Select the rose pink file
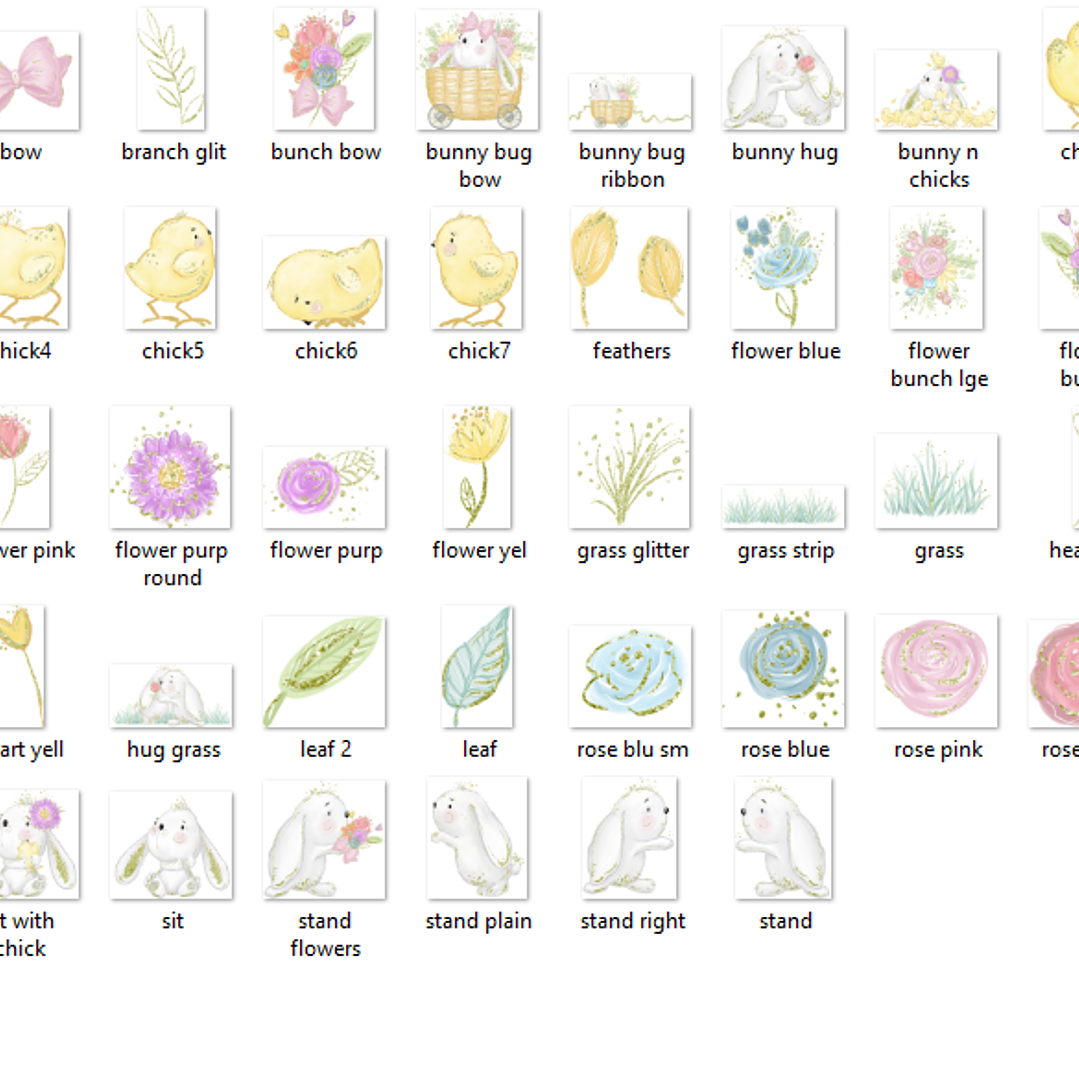1079x1079 pixels. click(937, 671)
